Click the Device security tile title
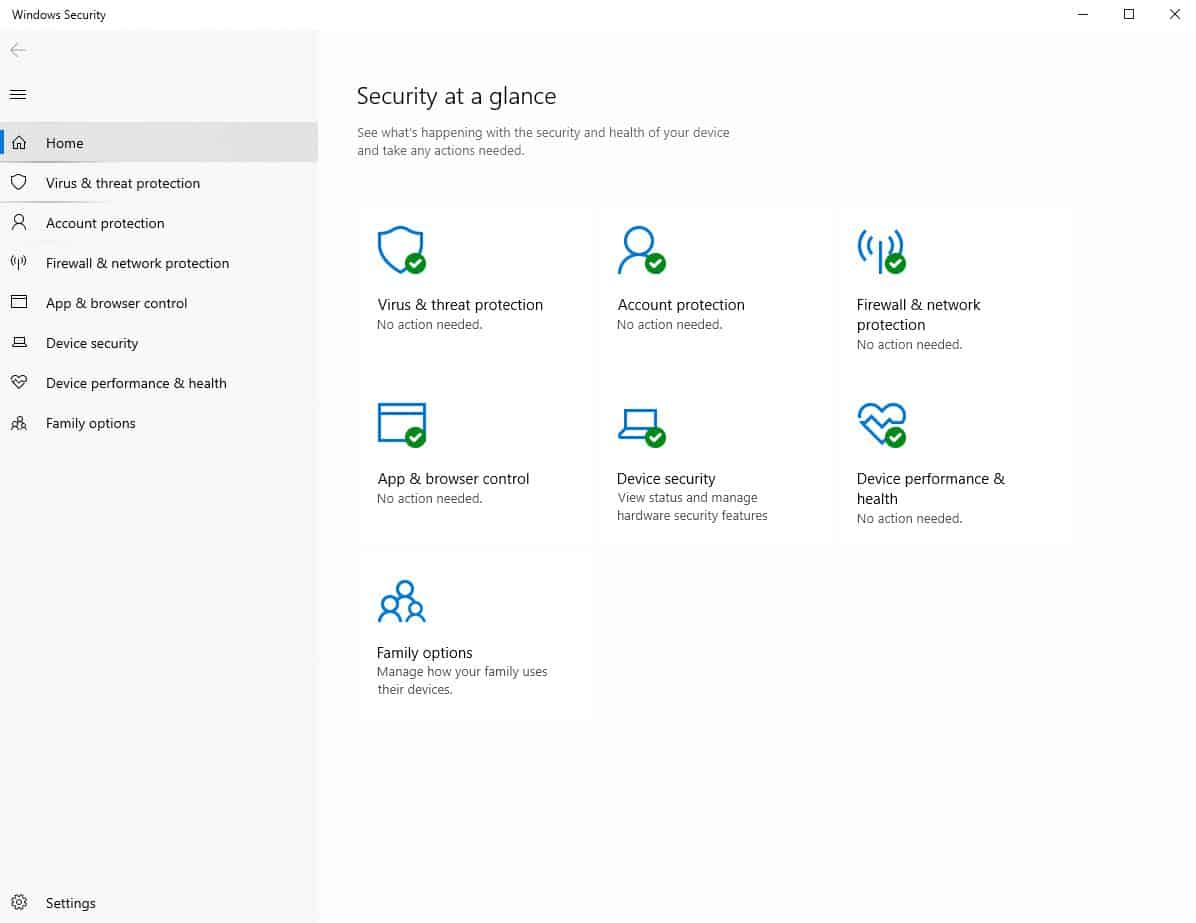1196x923 pixels. (x=666, y=478)
